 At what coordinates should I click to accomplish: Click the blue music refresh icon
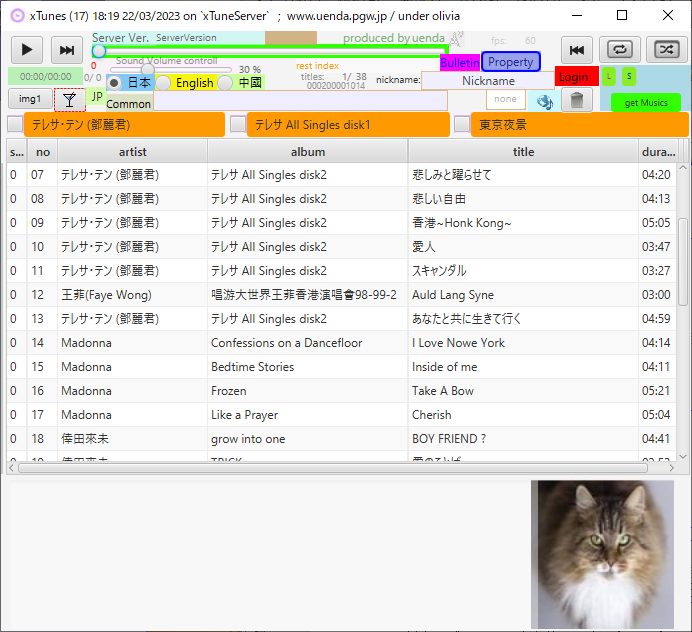click(x=545, y=100)
